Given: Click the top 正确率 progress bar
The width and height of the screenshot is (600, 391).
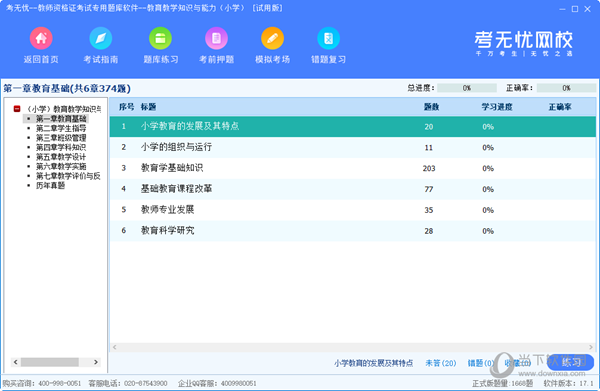Looking at the screenshot, I should click(566, 88).
